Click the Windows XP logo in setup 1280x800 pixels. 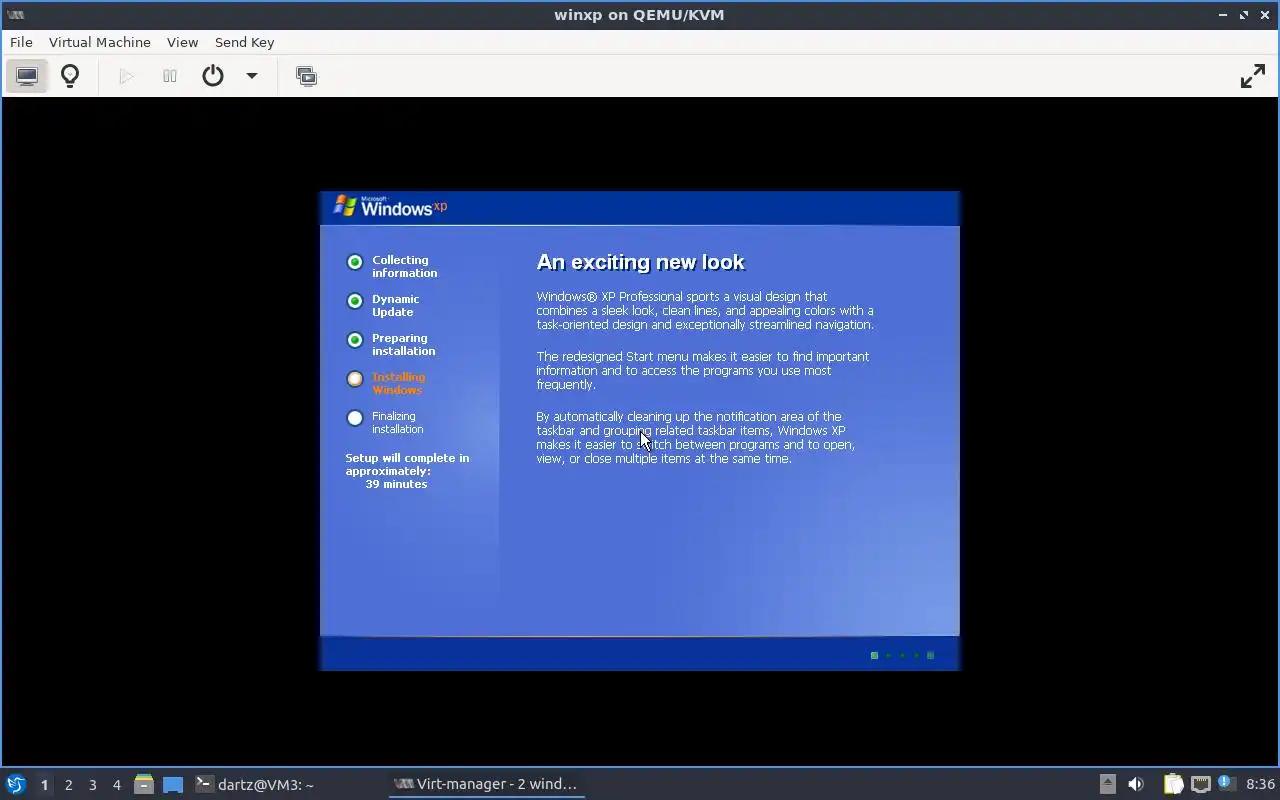click(390, 206)
